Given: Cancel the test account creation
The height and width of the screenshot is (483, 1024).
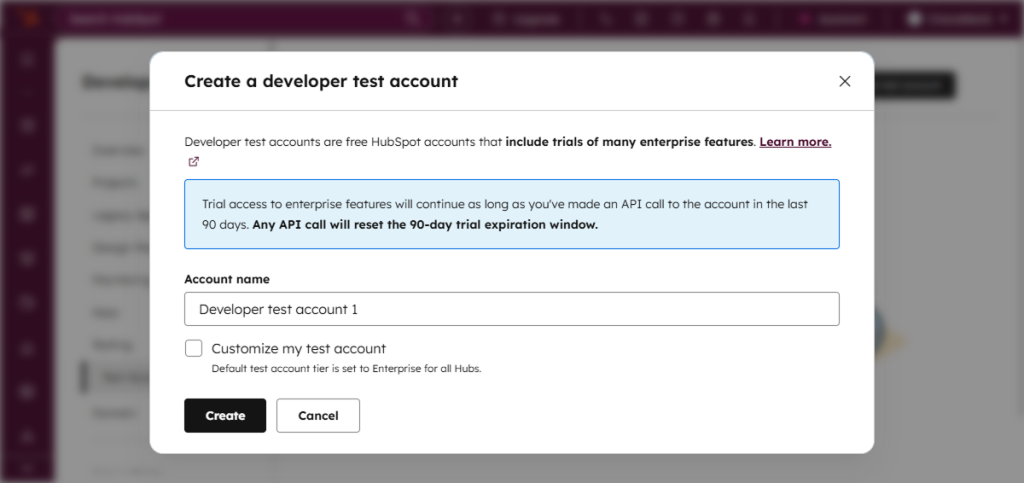Looking at the screenshot, I should pos(317,415).
